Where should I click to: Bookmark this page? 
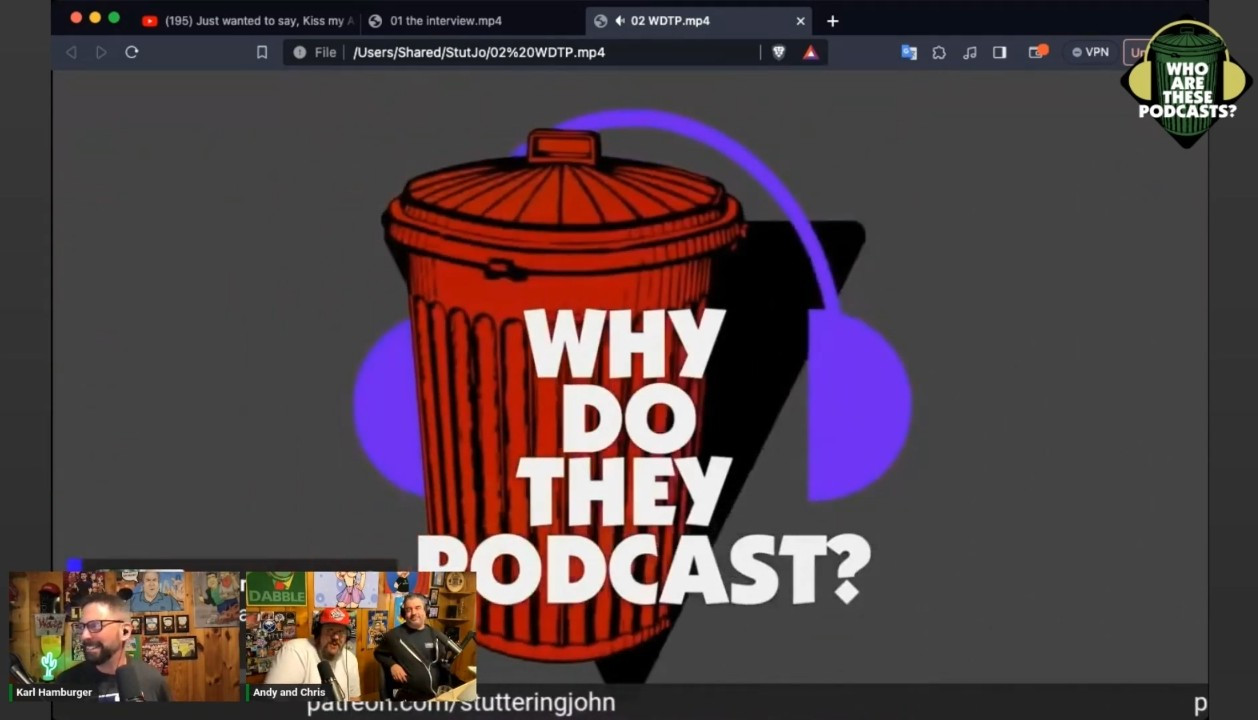coord(262,52)
